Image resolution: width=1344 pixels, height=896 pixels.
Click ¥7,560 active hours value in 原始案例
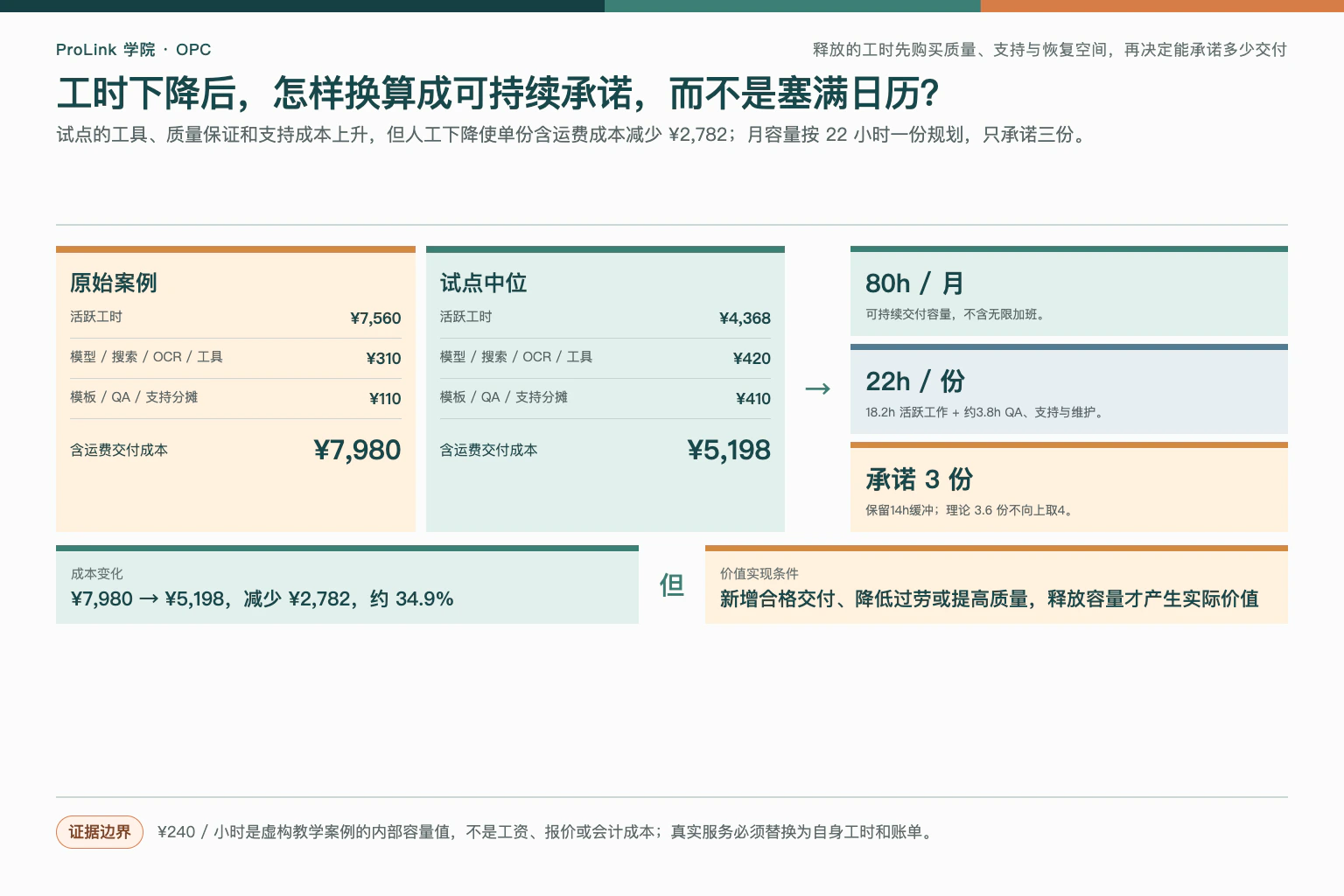click(x=375, y=318)
